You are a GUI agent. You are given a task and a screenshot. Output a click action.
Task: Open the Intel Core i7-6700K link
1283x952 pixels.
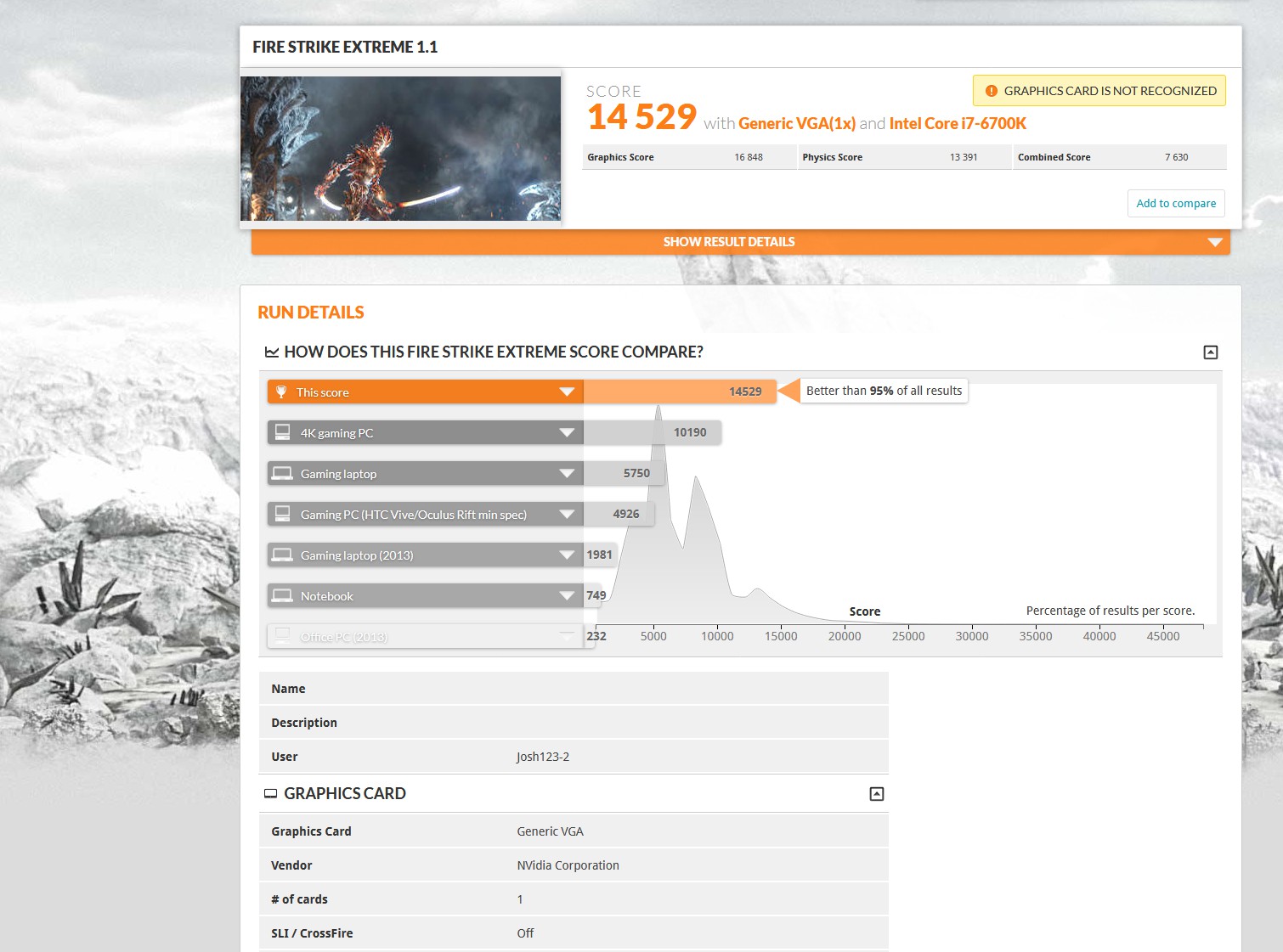(958, 123)
